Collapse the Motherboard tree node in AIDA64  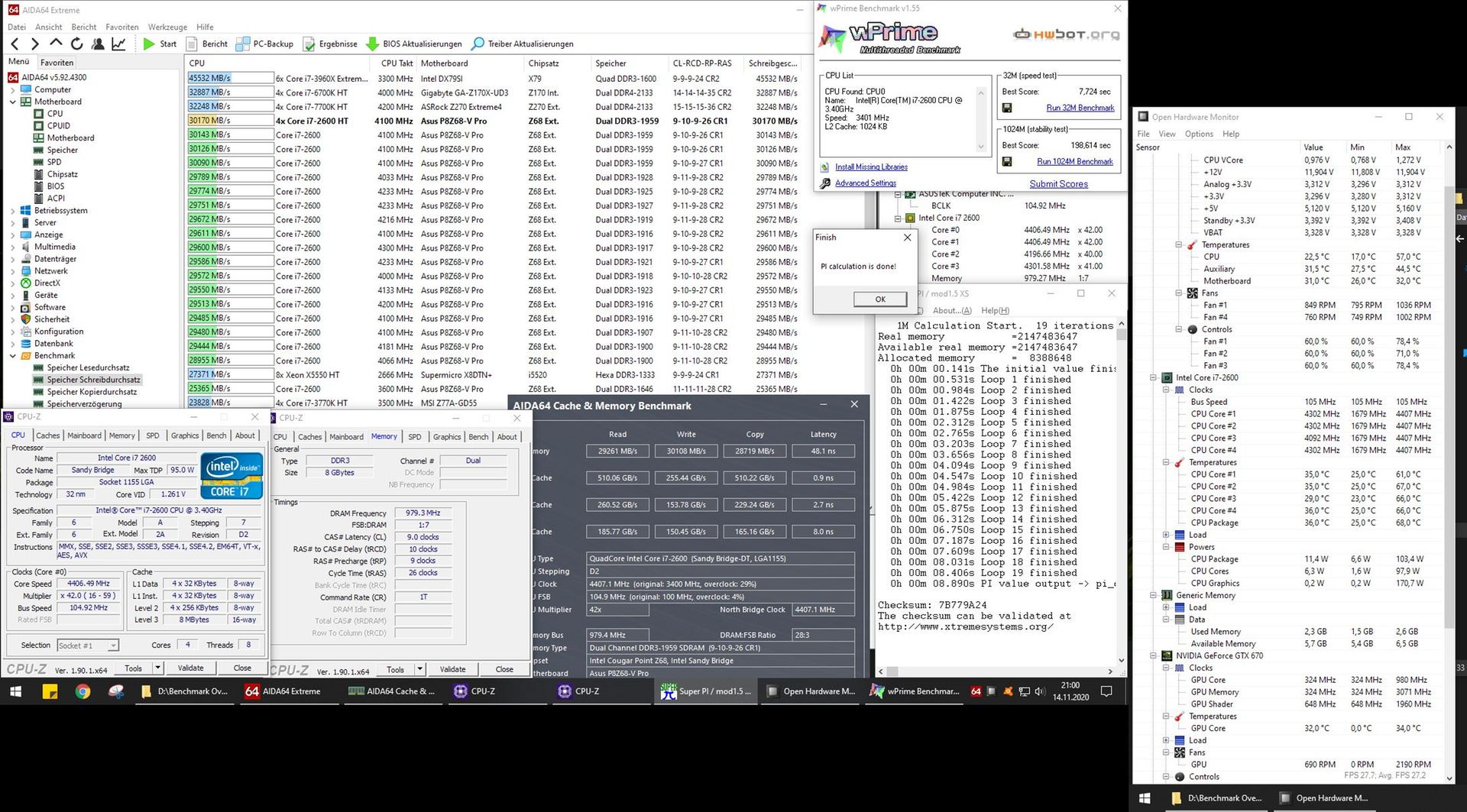coord(12,102)
